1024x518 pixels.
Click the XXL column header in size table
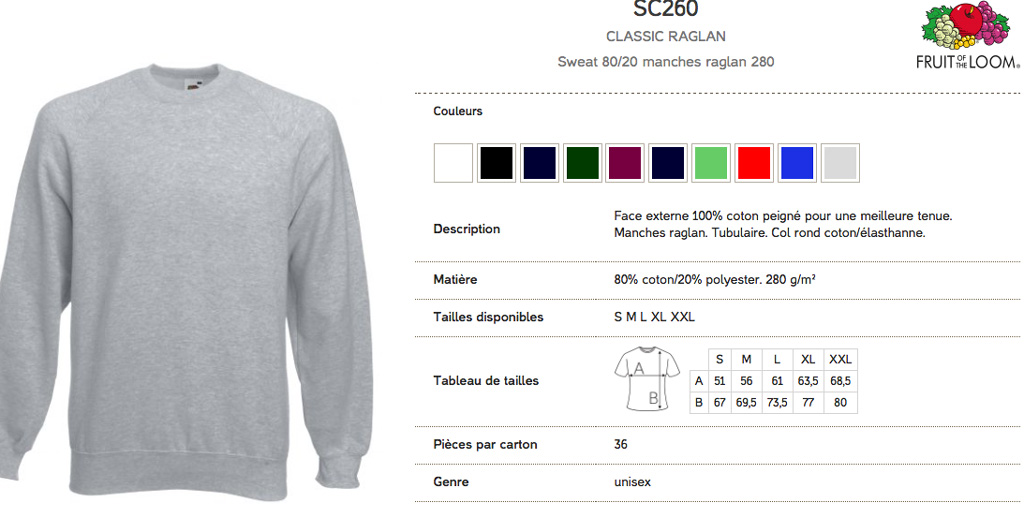(x=840, y=359)
